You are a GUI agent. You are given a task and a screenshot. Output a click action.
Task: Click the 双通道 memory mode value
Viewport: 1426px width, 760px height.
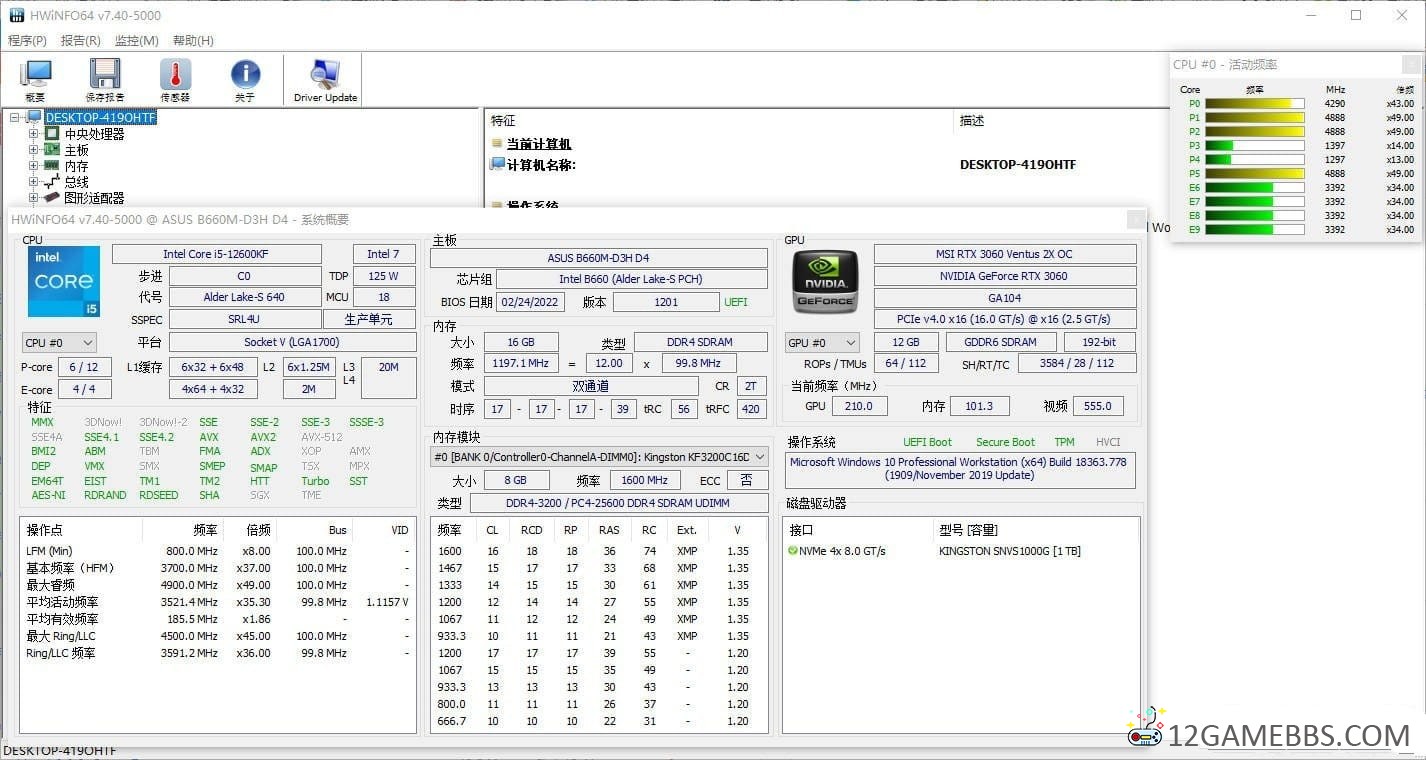(x=591, y=385)
